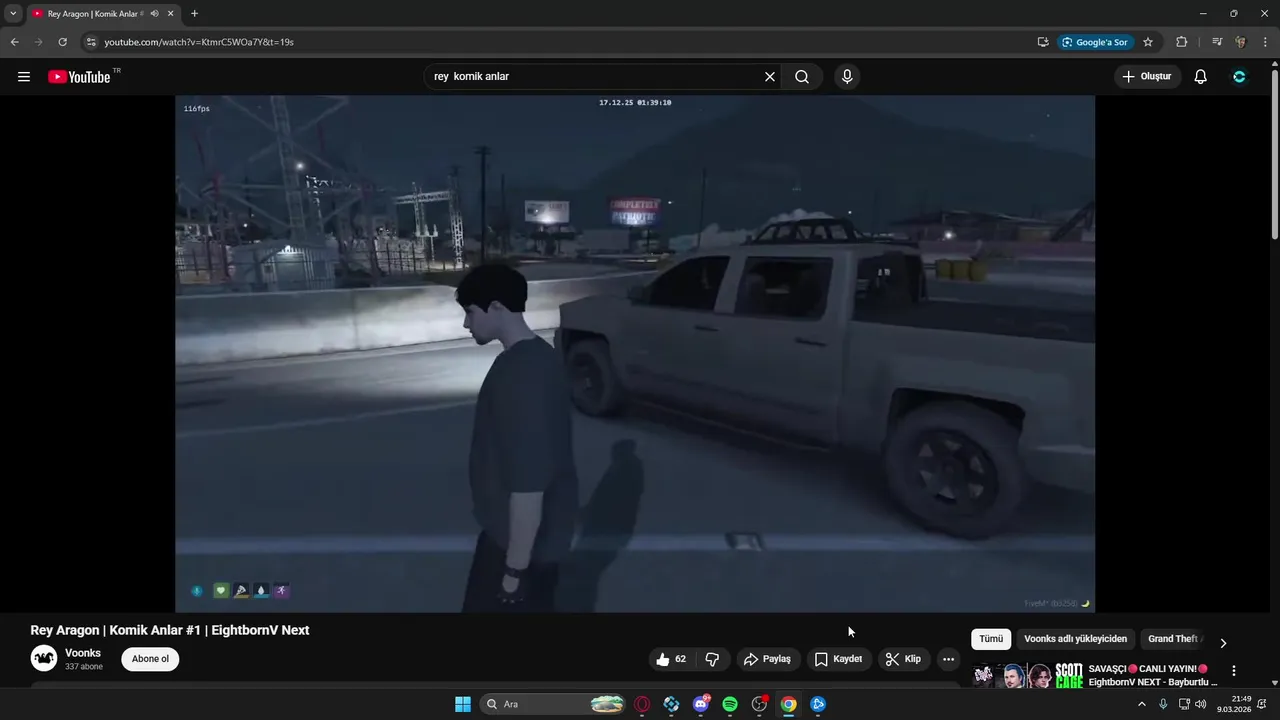Viewport: 1280px width, 720px height.
Task: Click Google'a Sor lens button
Action: tap(1095, 42)
